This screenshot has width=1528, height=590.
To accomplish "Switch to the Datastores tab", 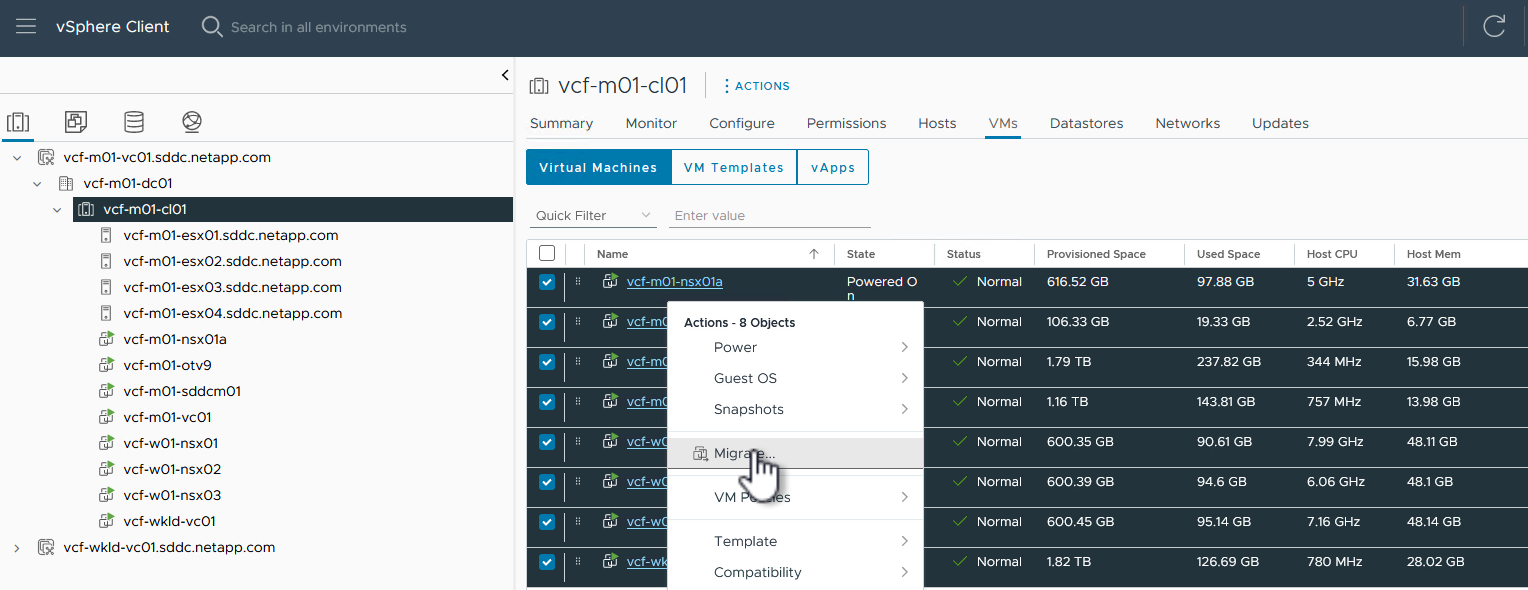I will (1086, 124).
